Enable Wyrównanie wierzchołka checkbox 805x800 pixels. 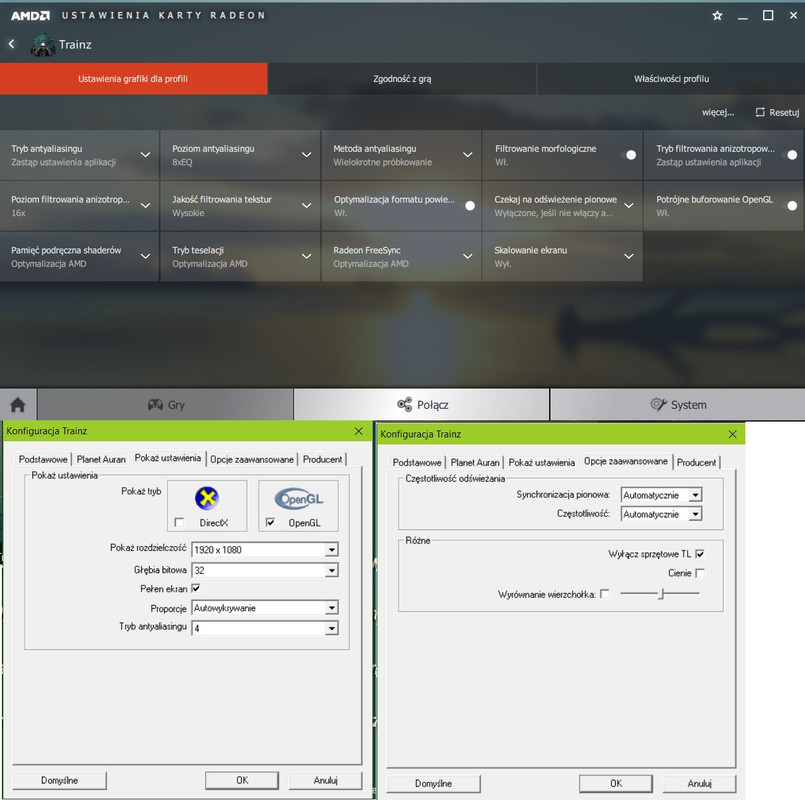605,594
